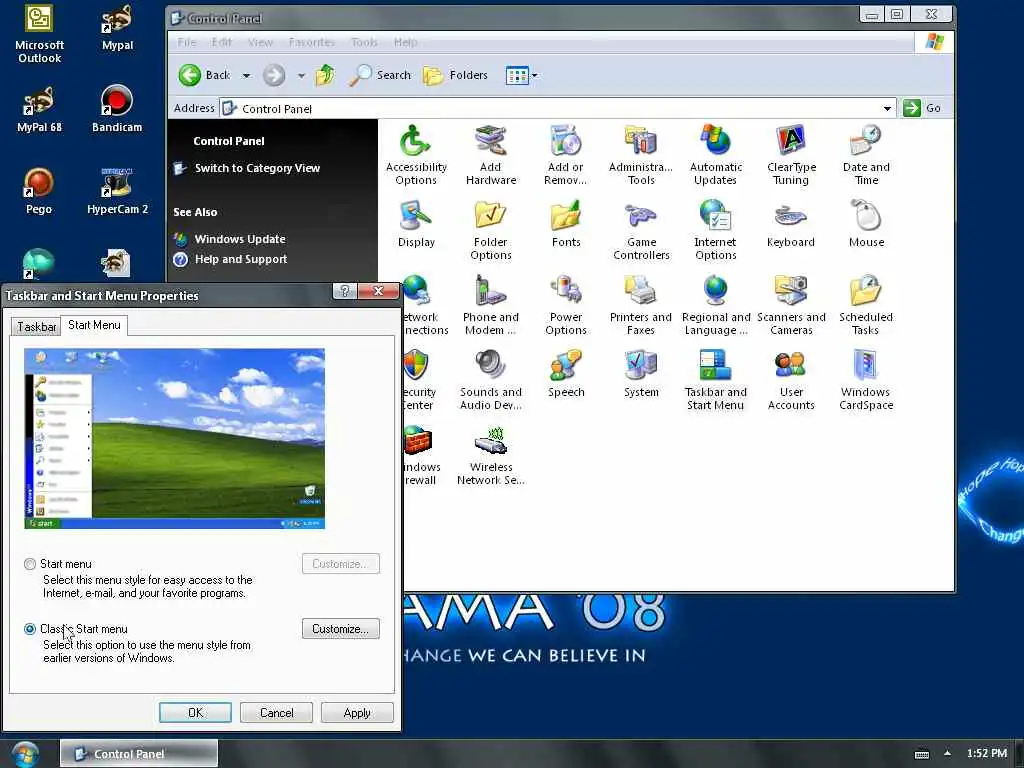Viewport: 1024px width, 768px height.
Task: Open Windows Update link in sidebar
Action: tap(240, 239)
